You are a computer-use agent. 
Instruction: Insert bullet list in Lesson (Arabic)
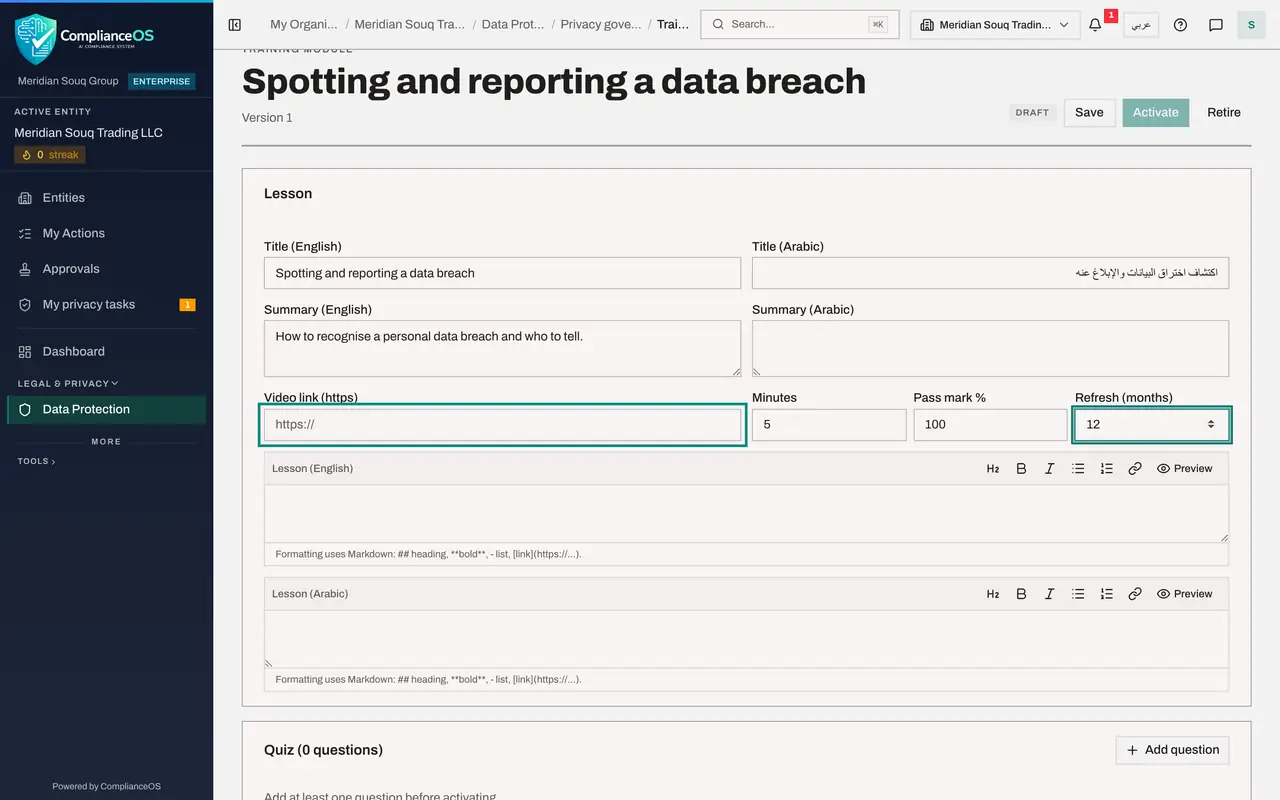pyautogui.click(x=1078, y=594)
